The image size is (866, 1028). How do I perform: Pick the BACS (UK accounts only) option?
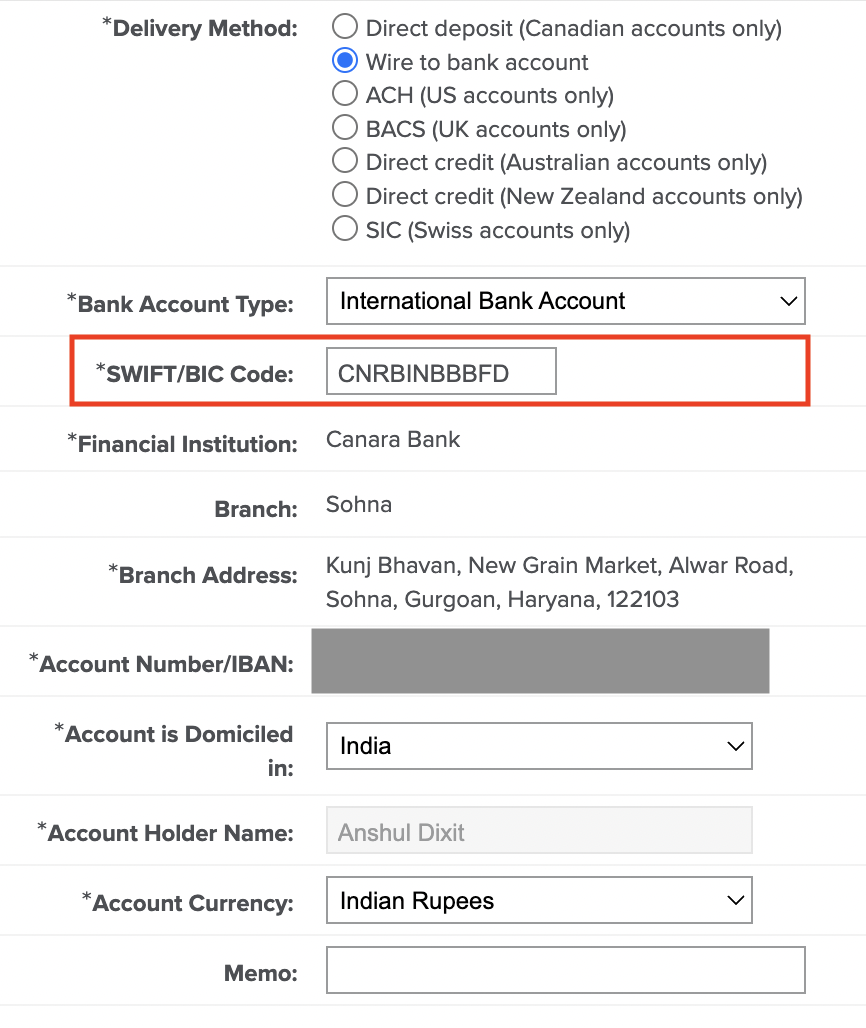344,128
